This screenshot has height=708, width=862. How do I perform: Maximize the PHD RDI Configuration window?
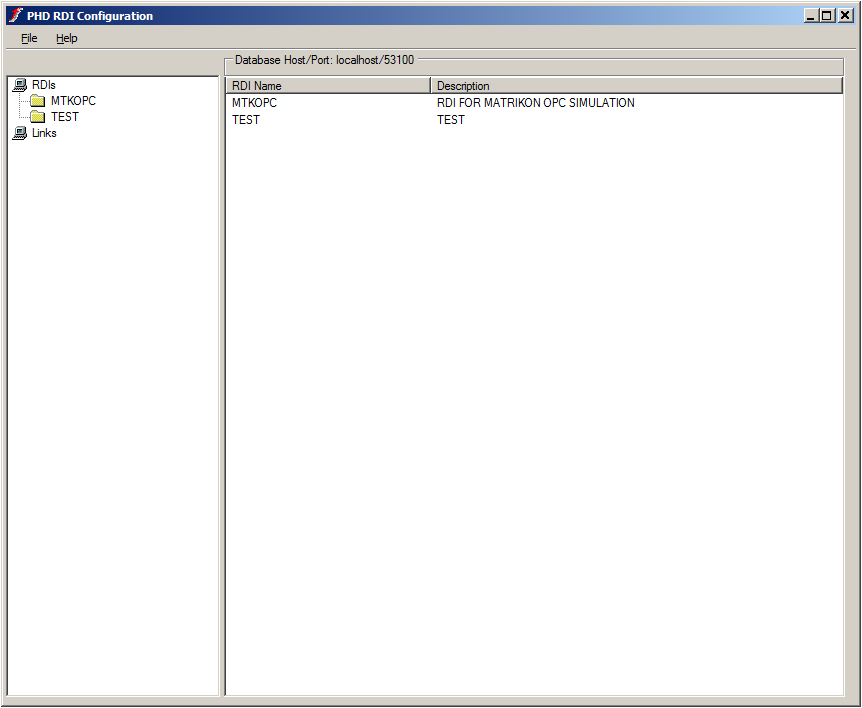point(828,15)
